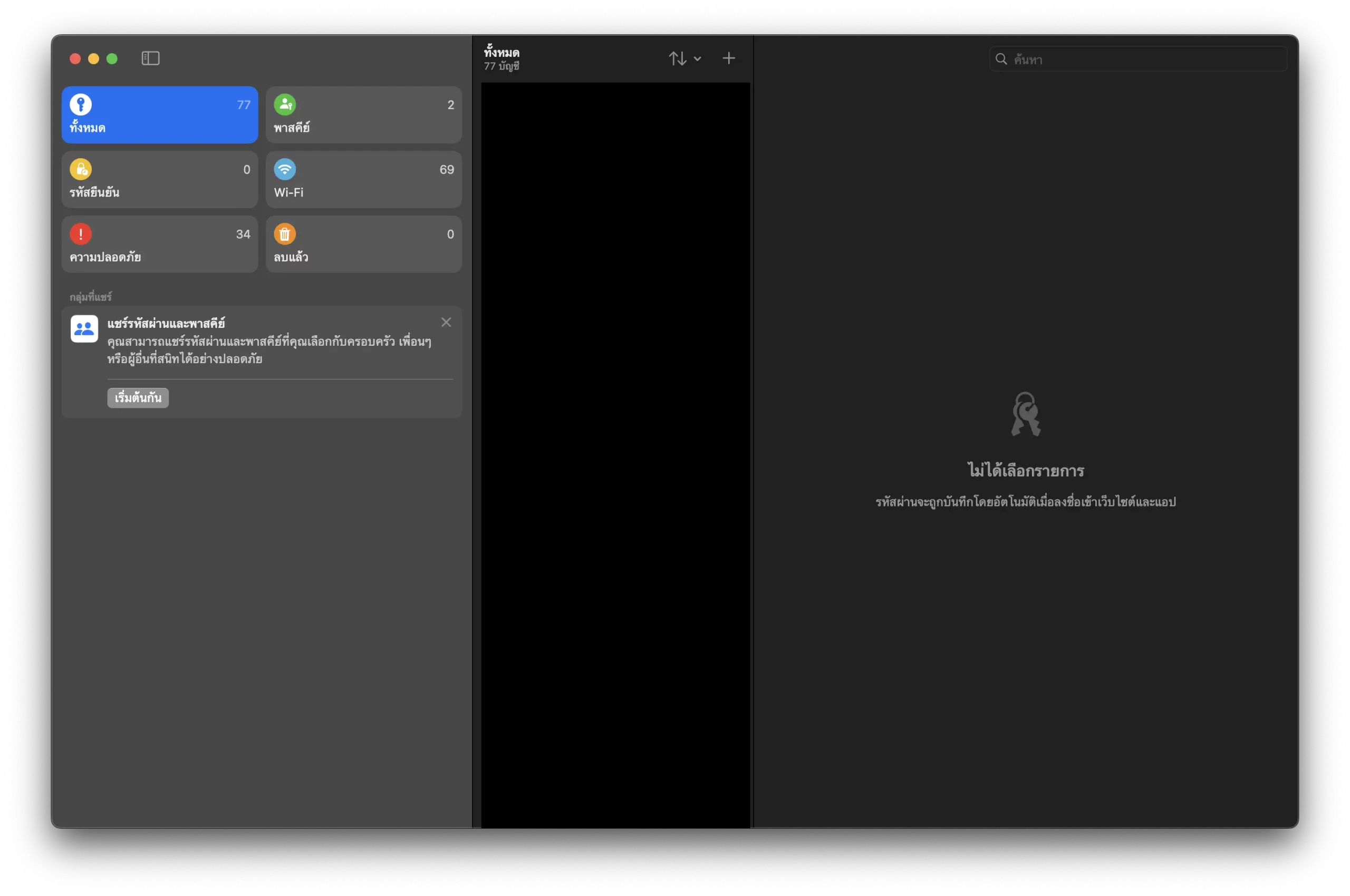1350x896 pixels.
Task: Dismiss the password sharing banner
Action: (x=446, y=322)
